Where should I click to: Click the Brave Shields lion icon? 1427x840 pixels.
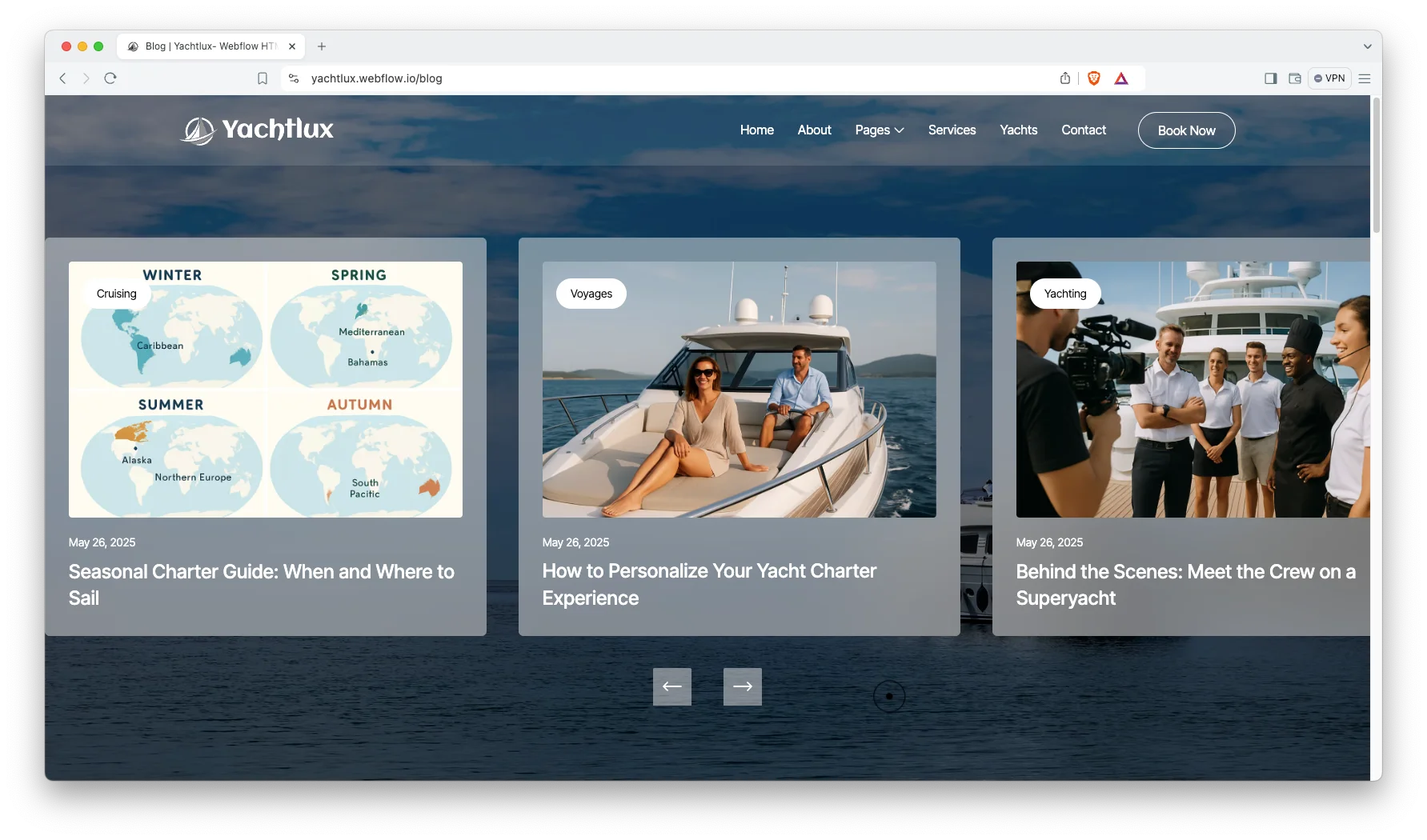[1094, 78]
